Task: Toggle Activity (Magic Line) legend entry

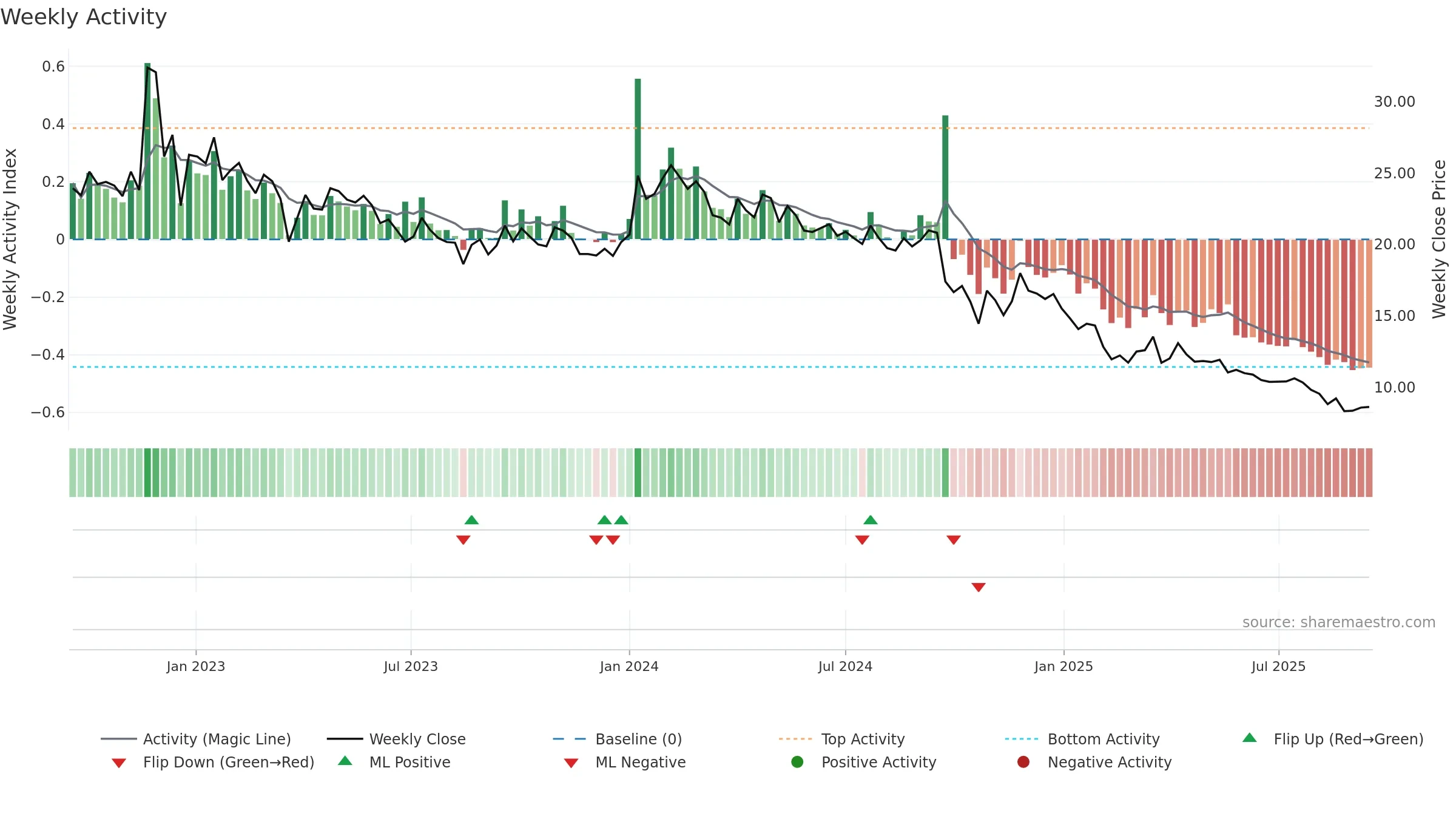Action: tap(196, 739)
